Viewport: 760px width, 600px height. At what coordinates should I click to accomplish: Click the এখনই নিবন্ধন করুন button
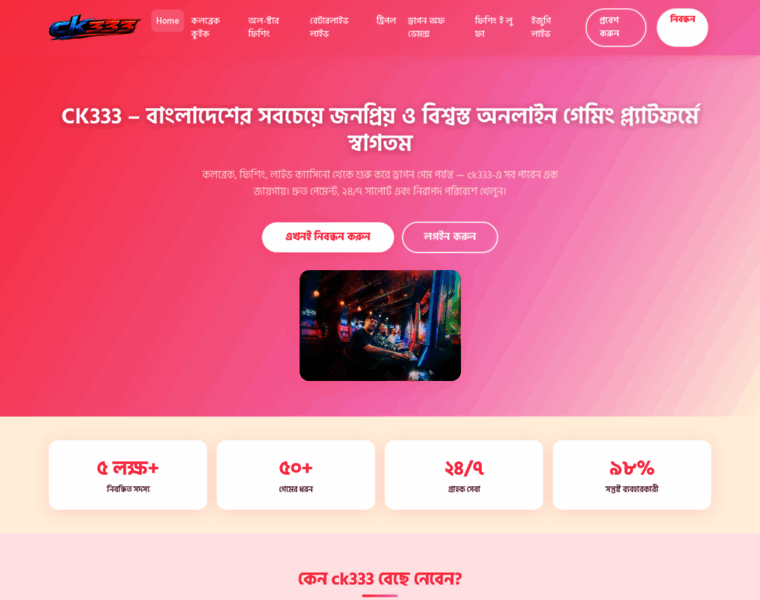[x=328, y=237]
